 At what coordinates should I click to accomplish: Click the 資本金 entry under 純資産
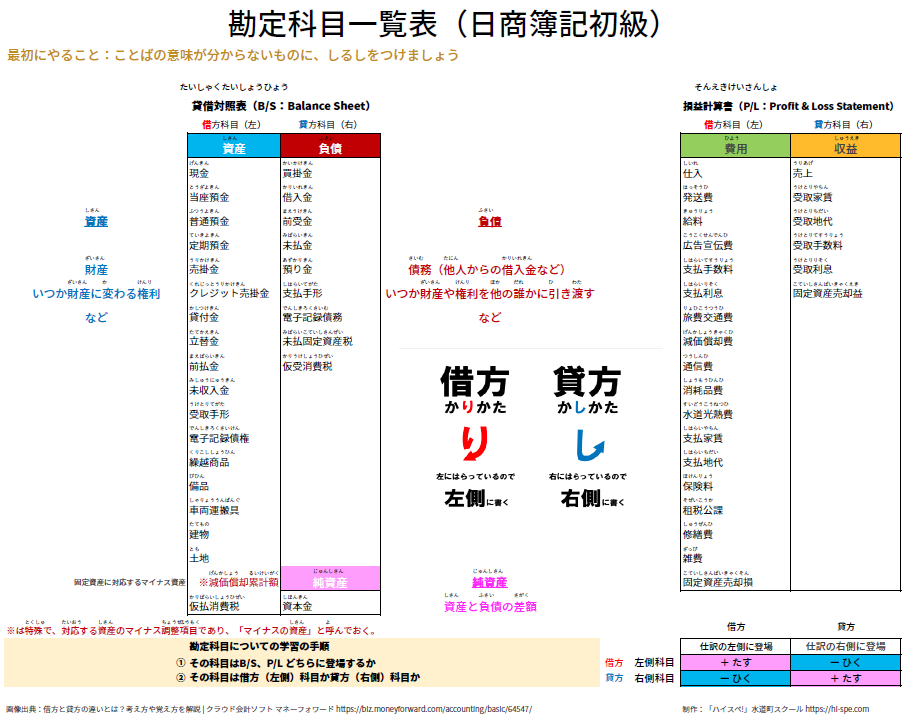(x=297, y=606)
